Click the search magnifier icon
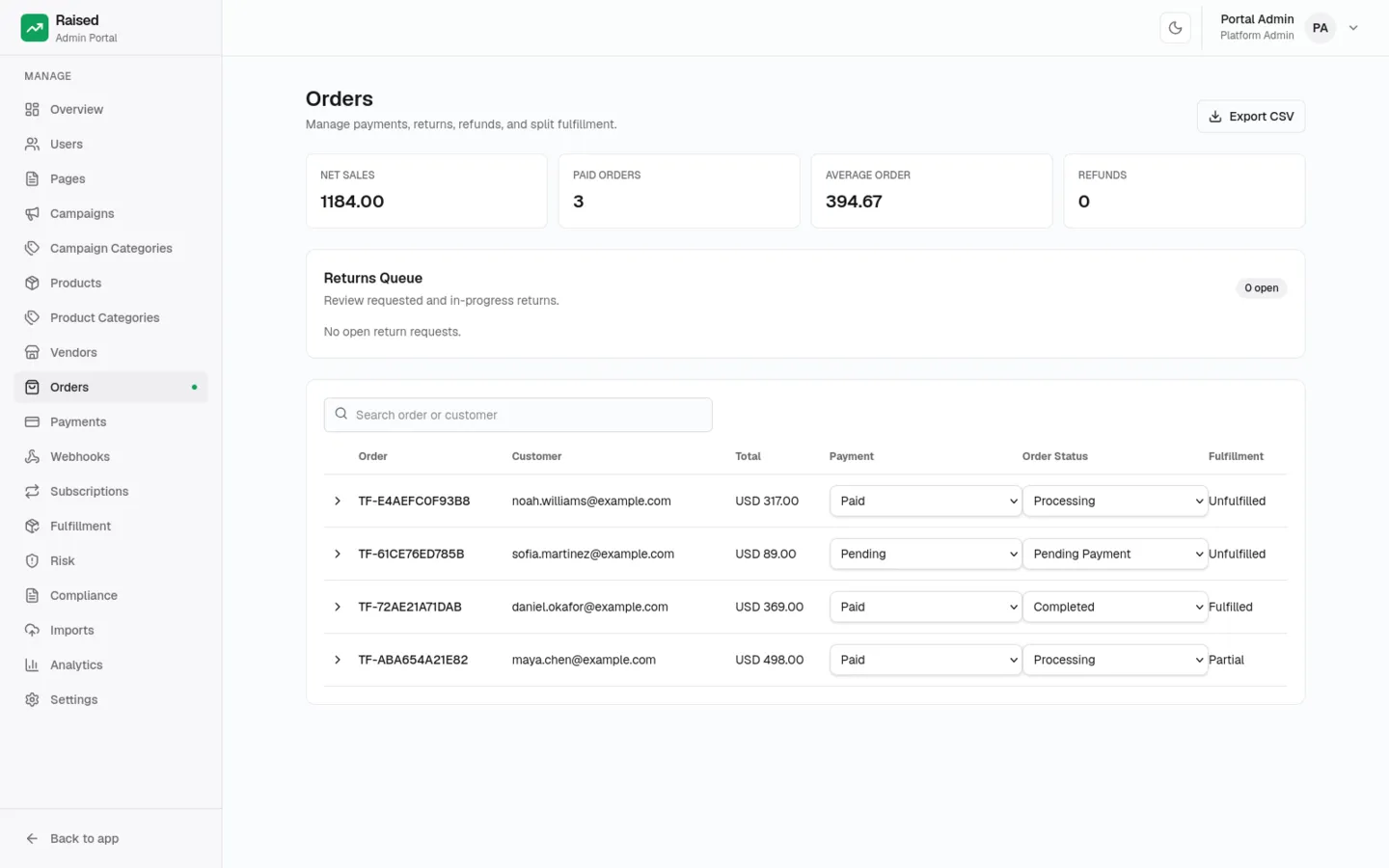1389x868 pixels. 341,414
